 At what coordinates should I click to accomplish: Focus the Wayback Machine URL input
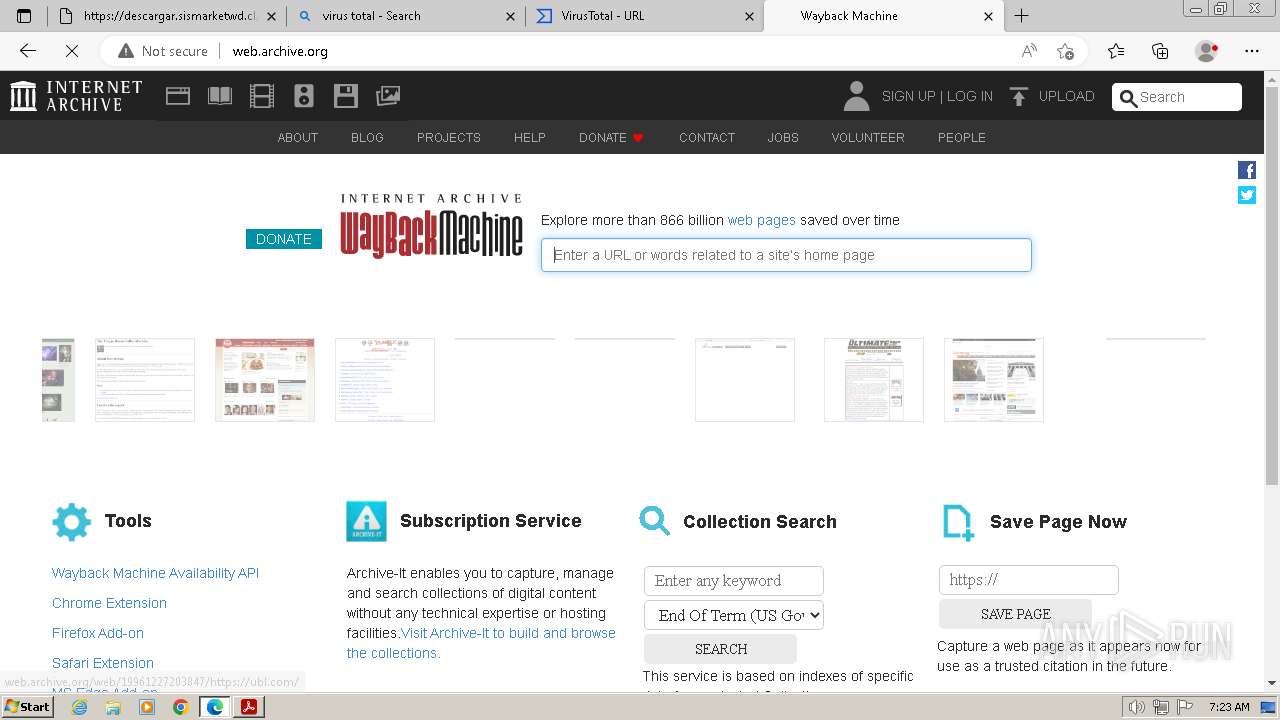[x=786, y=255]
